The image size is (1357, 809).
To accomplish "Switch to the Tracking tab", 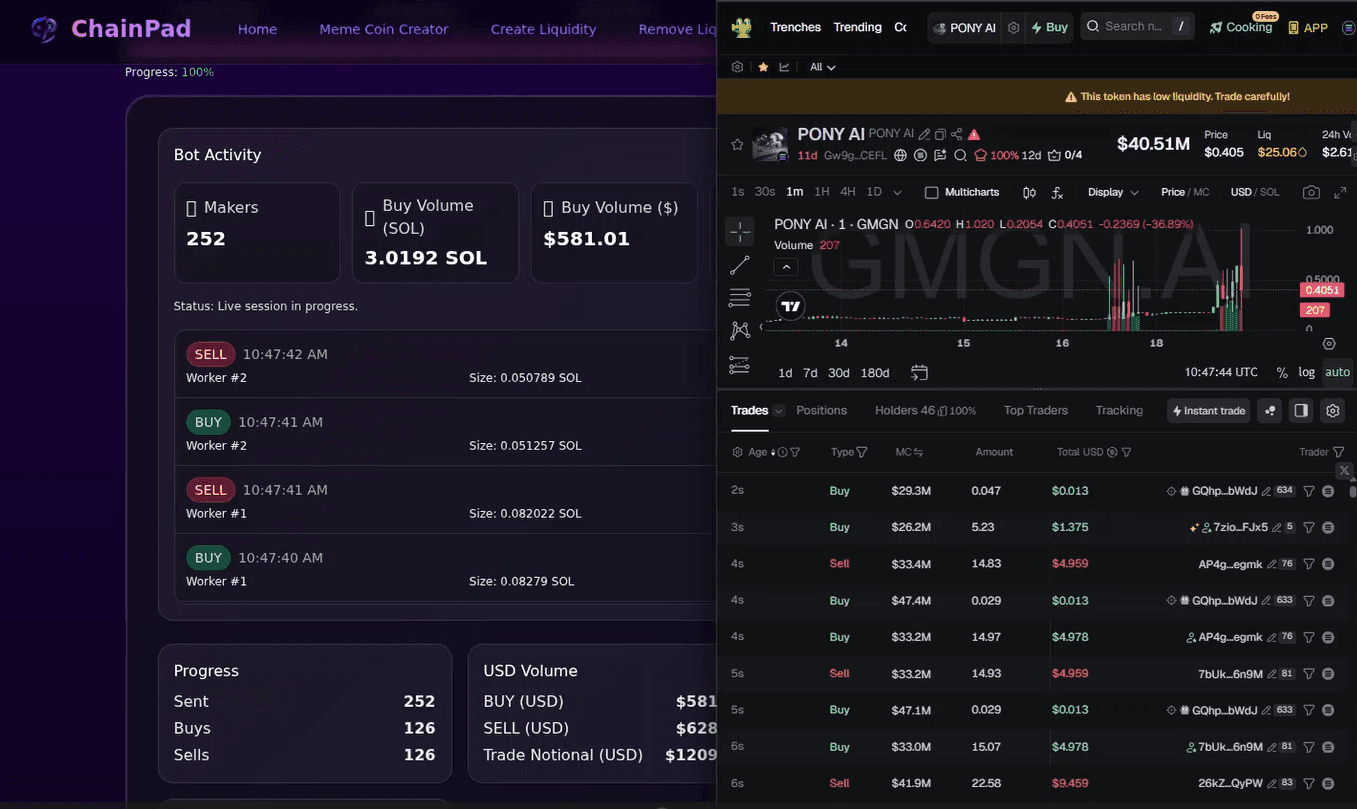I will [1119, 410].
